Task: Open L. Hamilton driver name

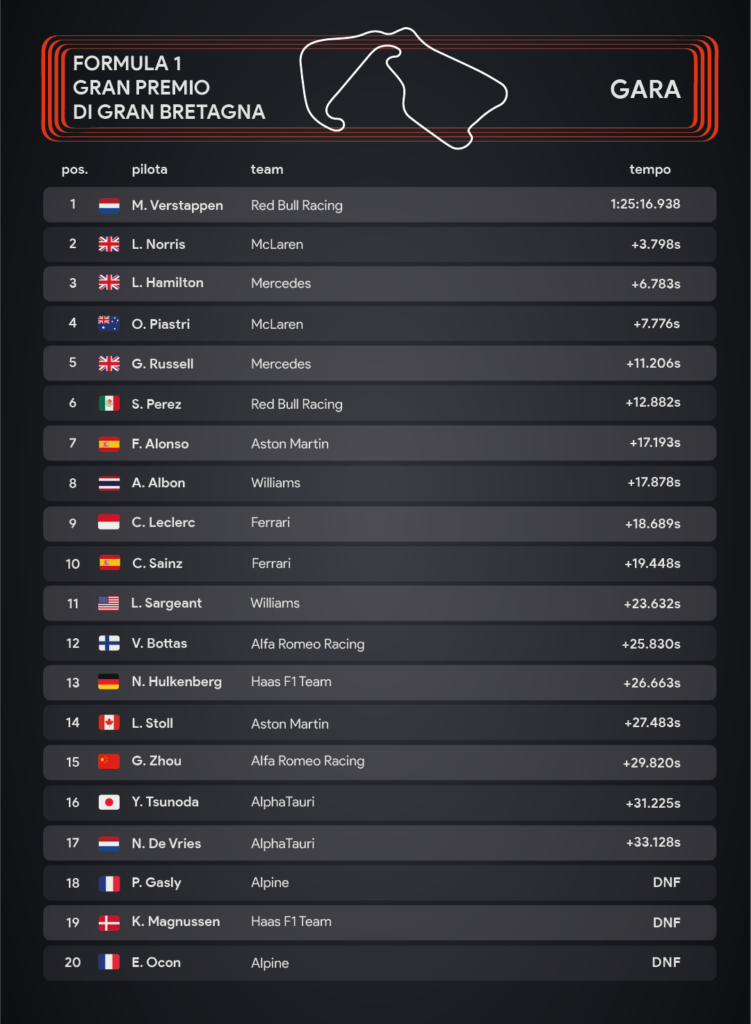Action: pos(168,283)
